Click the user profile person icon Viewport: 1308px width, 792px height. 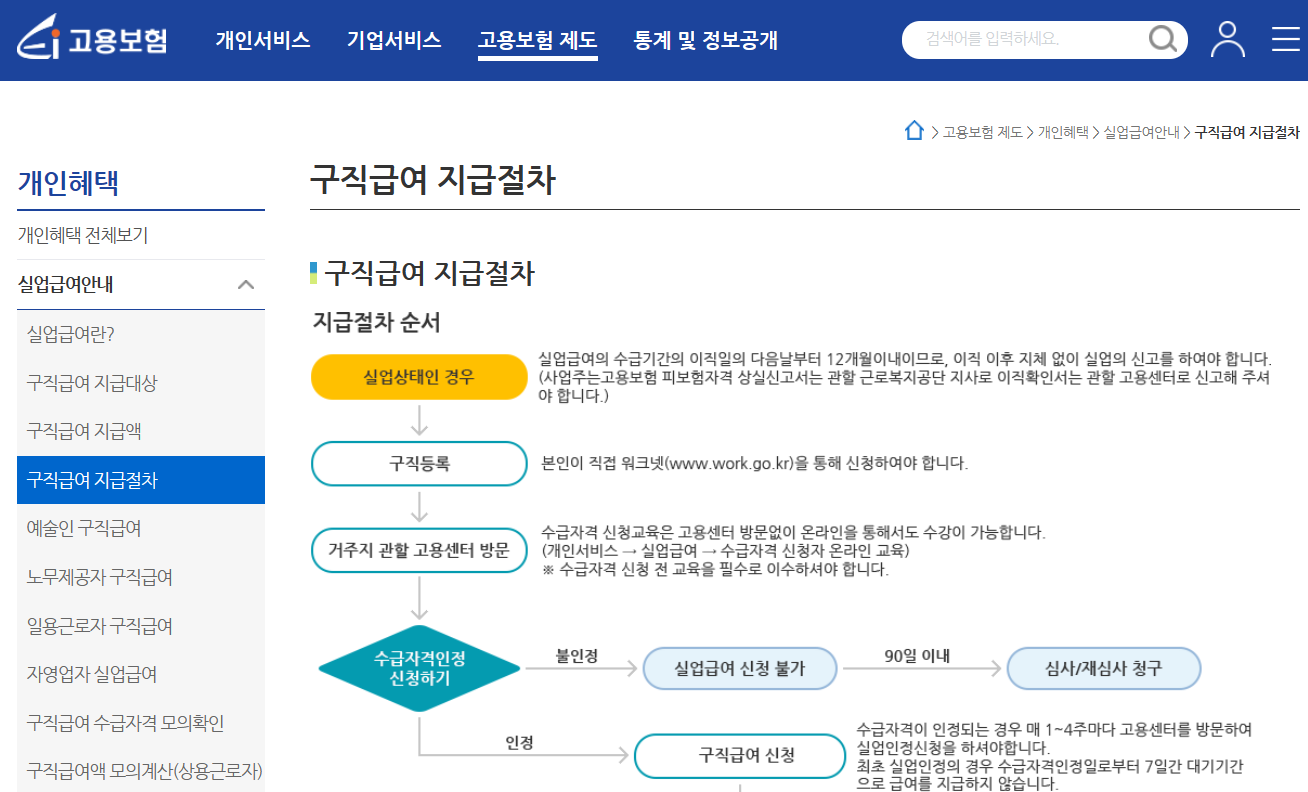(x=1227, y=40)
